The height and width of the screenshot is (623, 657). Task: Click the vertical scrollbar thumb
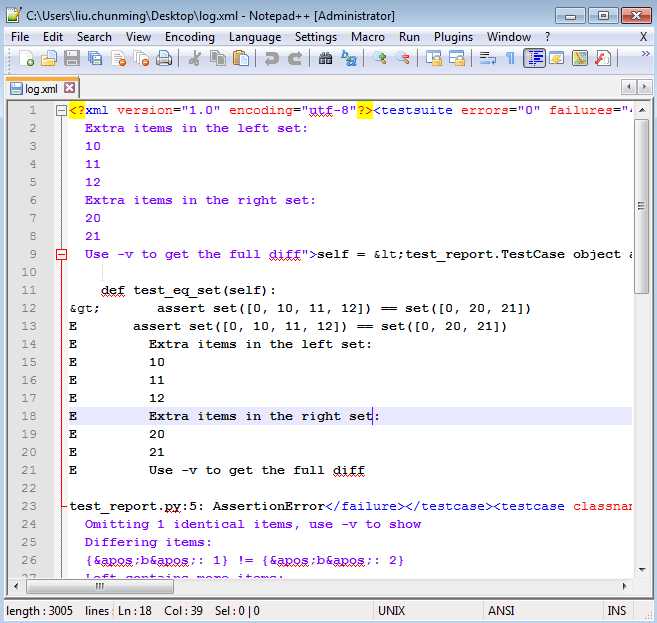tap(641, 206)
